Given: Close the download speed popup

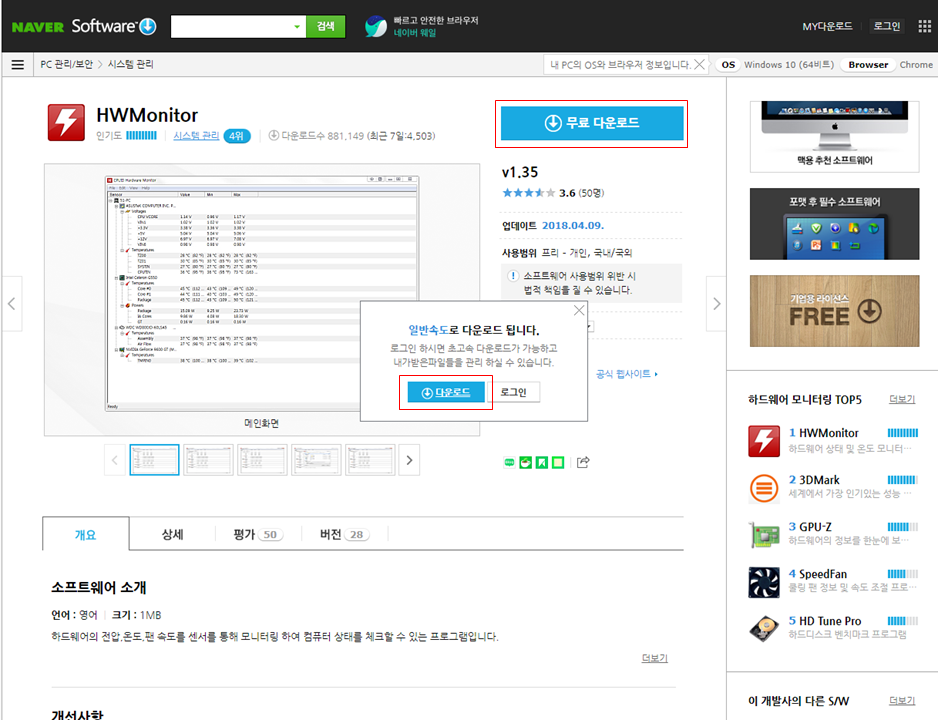Looking at the screenshot, I should (x=578, y=310).
